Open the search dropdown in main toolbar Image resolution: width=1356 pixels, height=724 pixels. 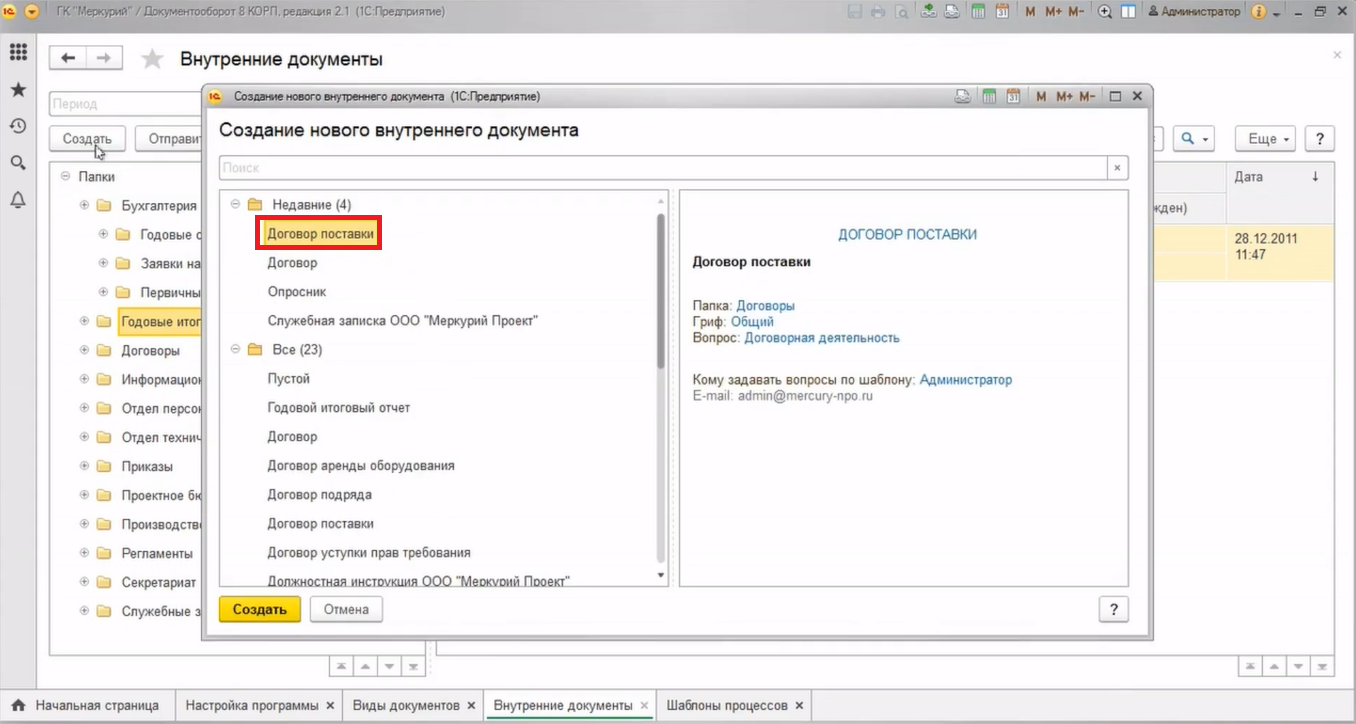(x=1194, y=138)
